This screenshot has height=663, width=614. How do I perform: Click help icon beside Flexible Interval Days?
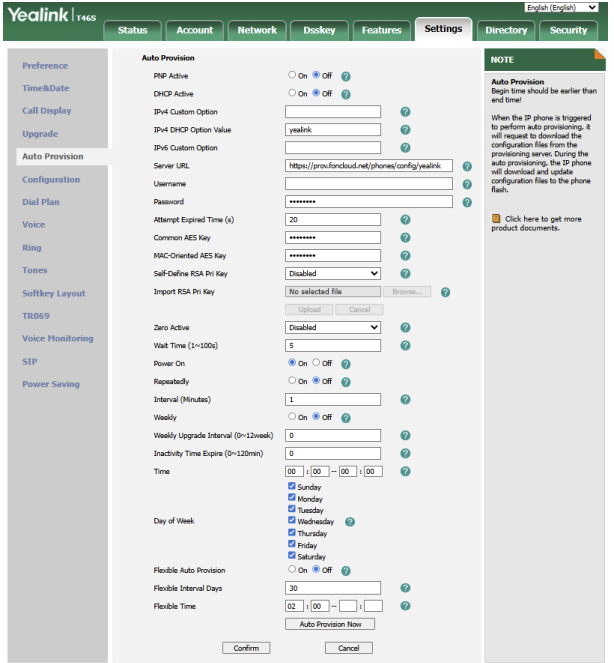click(405, 588)
